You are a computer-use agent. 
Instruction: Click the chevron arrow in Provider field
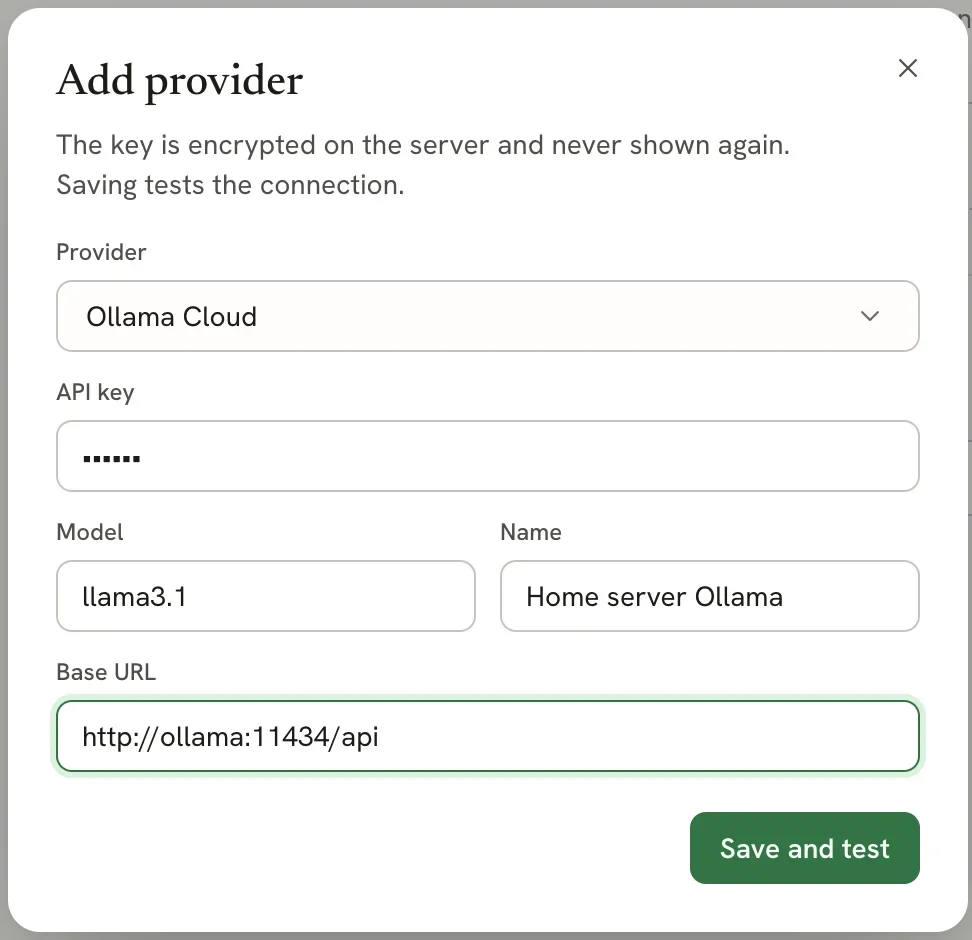[x=870, y=316]
